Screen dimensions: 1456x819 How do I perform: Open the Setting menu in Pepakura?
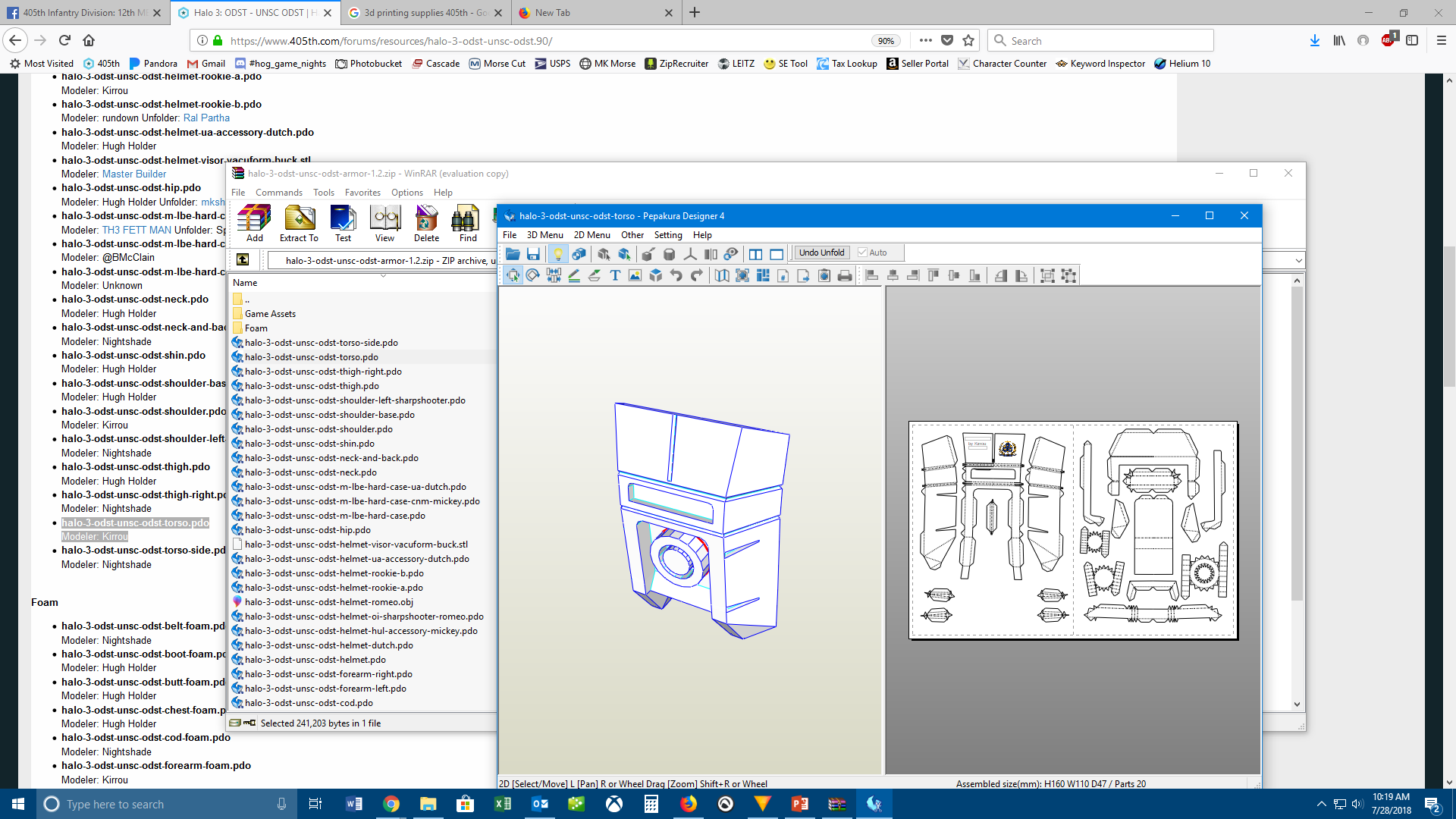(x=668, y=235)
